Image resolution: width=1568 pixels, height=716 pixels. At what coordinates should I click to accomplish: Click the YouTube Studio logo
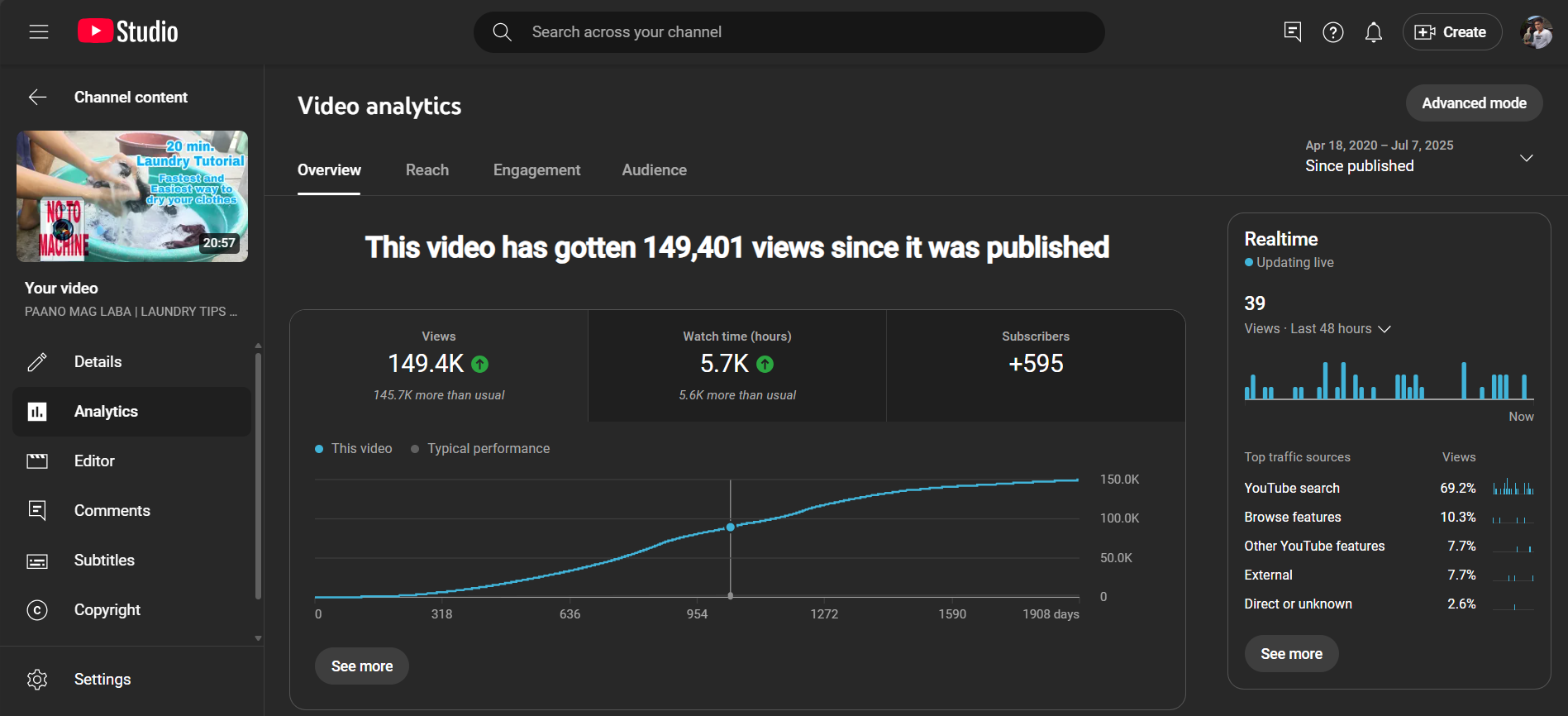128,31
